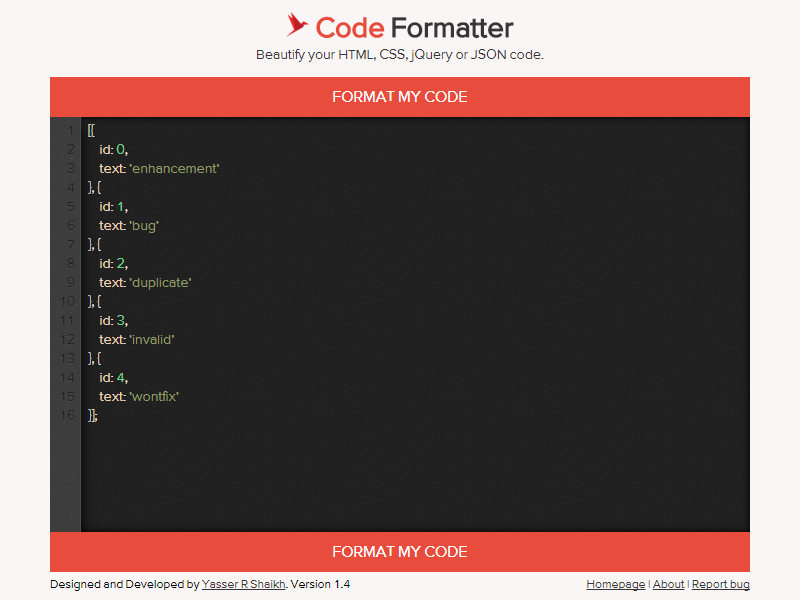The height and width of the screenshot is (600, 800).
Task: Open the About link
Action: click(x=668, y=584)
